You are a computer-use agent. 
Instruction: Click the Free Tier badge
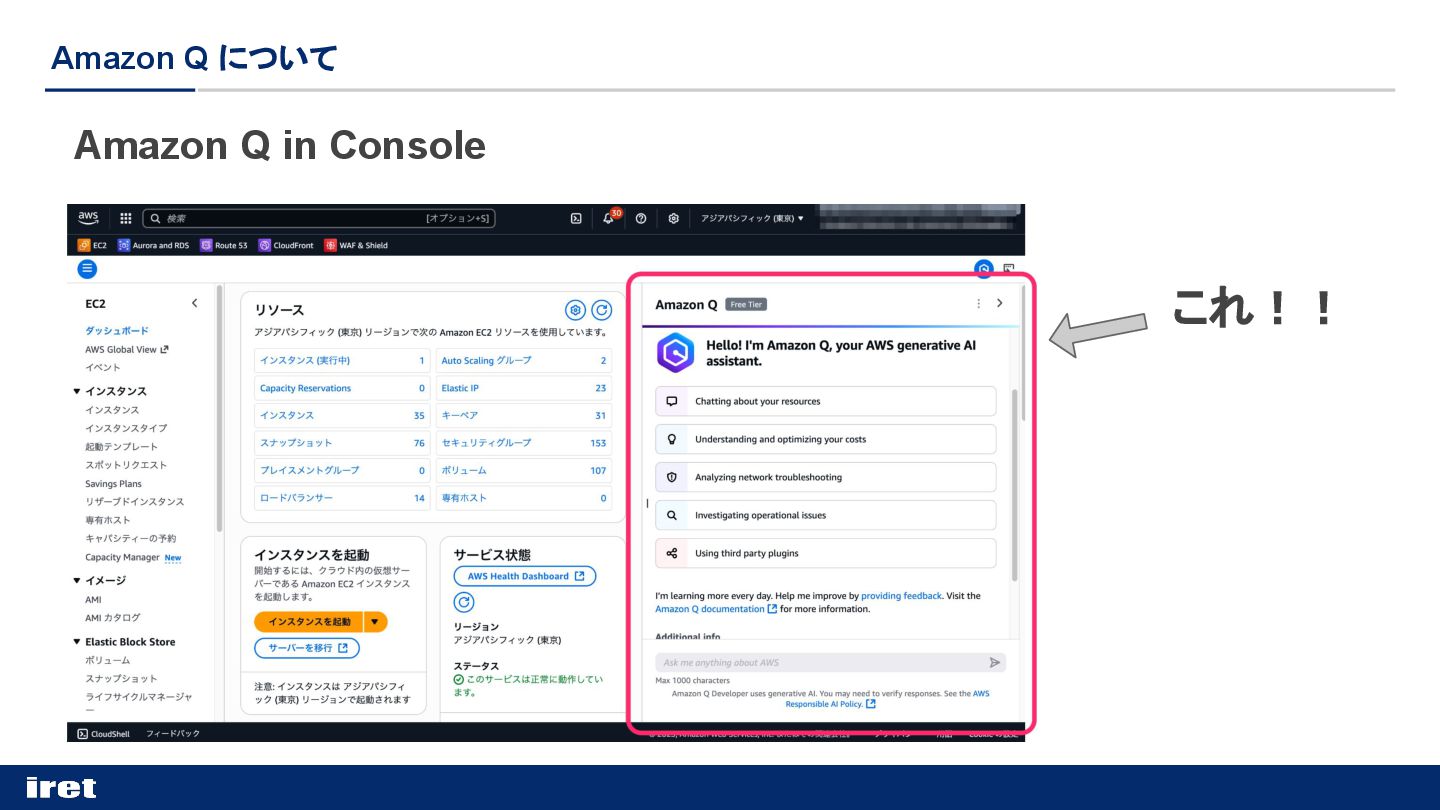[x=746, y=305]
